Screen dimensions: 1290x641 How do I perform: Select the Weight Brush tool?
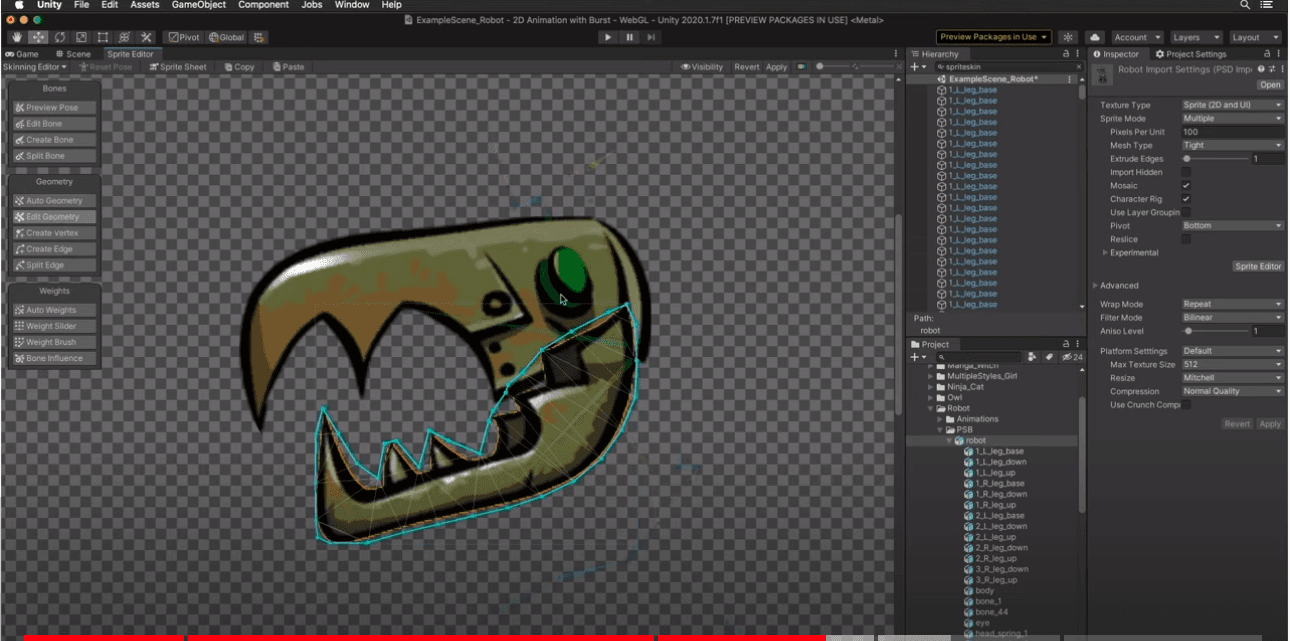(x=54, y=342)
